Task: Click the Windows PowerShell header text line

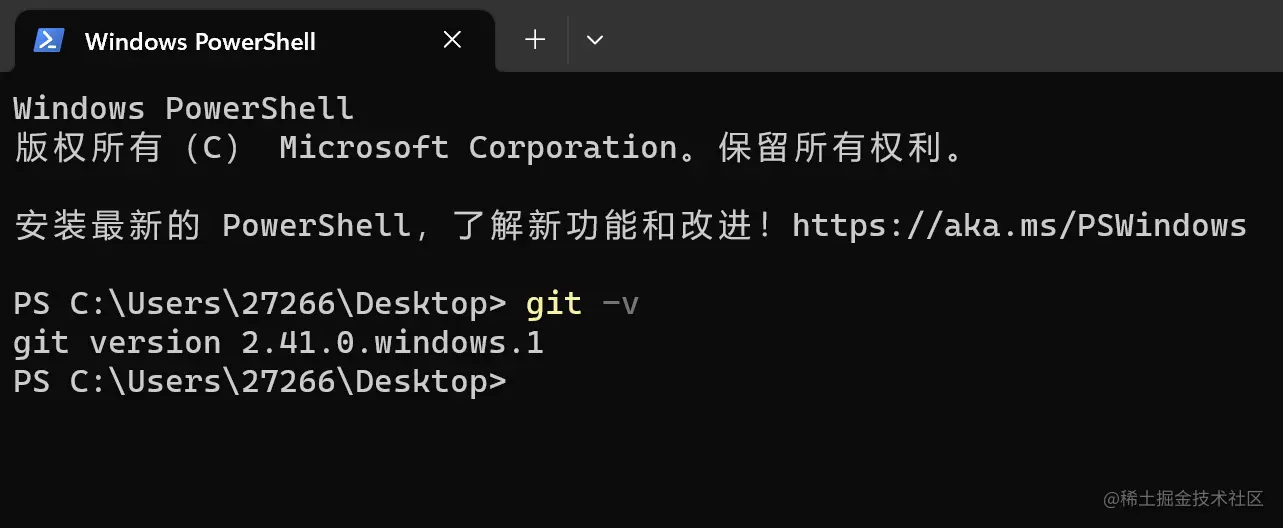Action: (183, 108)
